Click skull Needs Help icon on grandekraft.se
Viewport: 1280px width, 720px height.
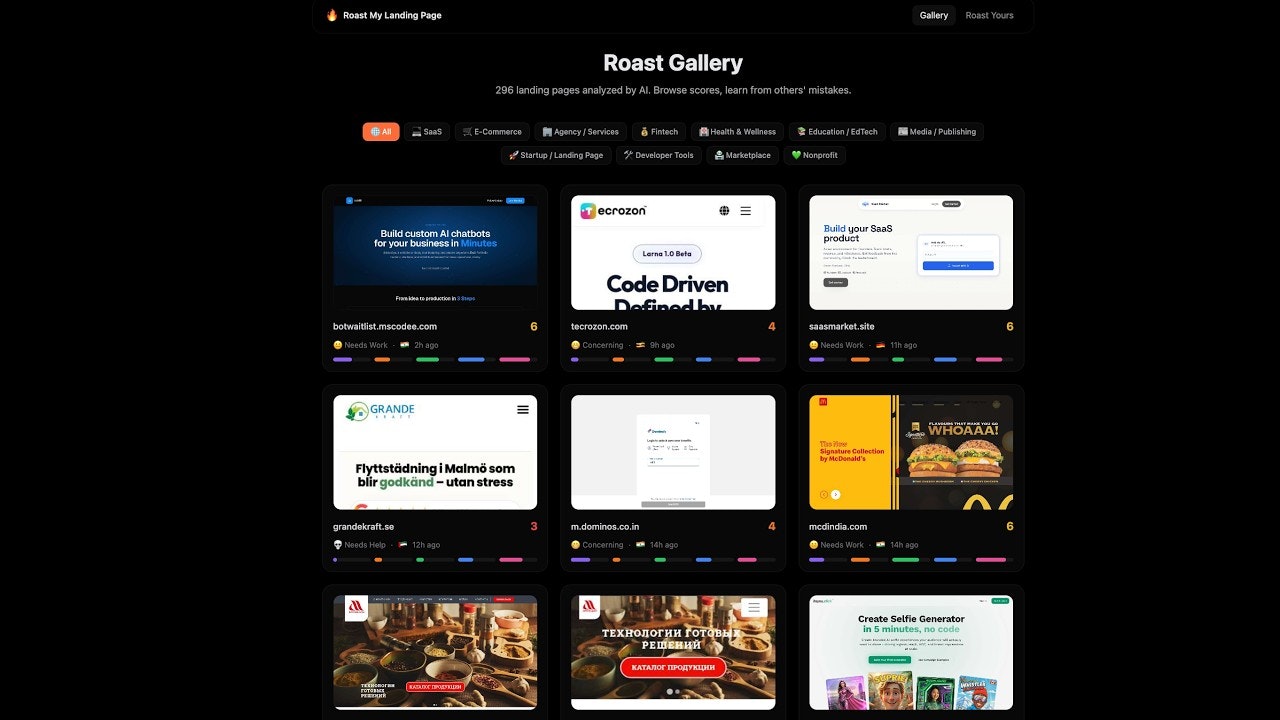[x=338, y=545]
